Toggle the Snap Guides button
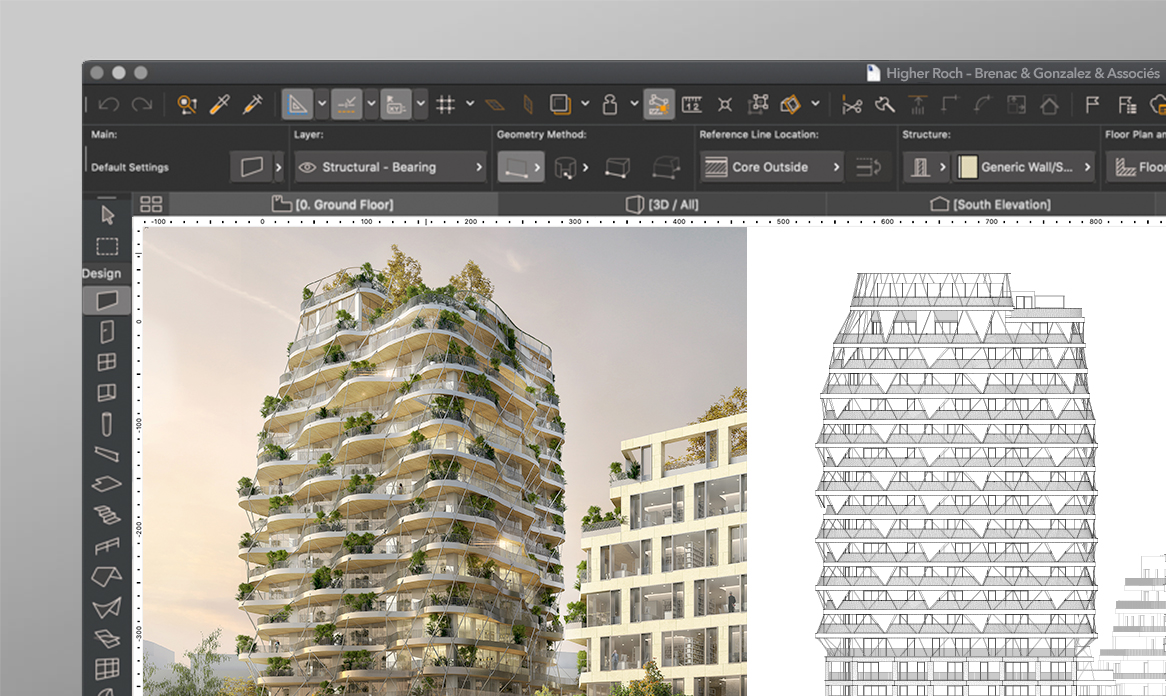This screenshot has width=1166, height=696. pyautogui.click(x=347, y=105)
